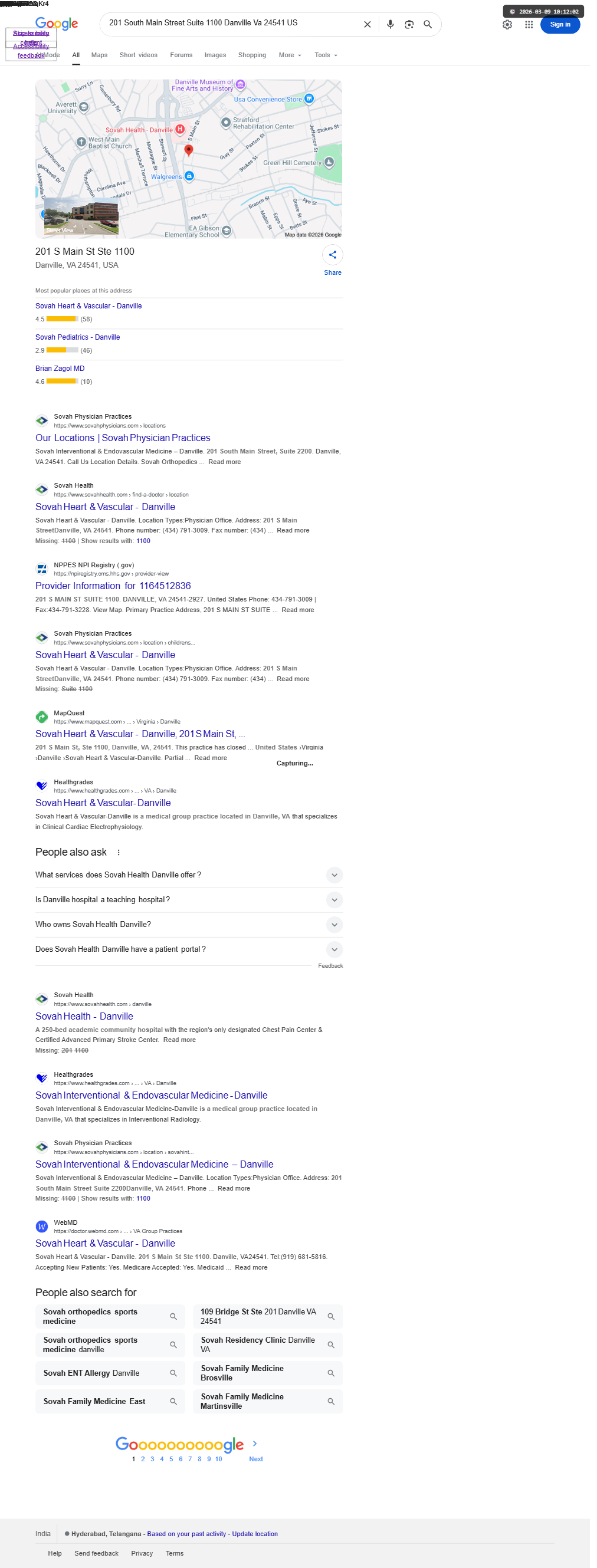
Task: Clear the search box text
Action: 372,25
